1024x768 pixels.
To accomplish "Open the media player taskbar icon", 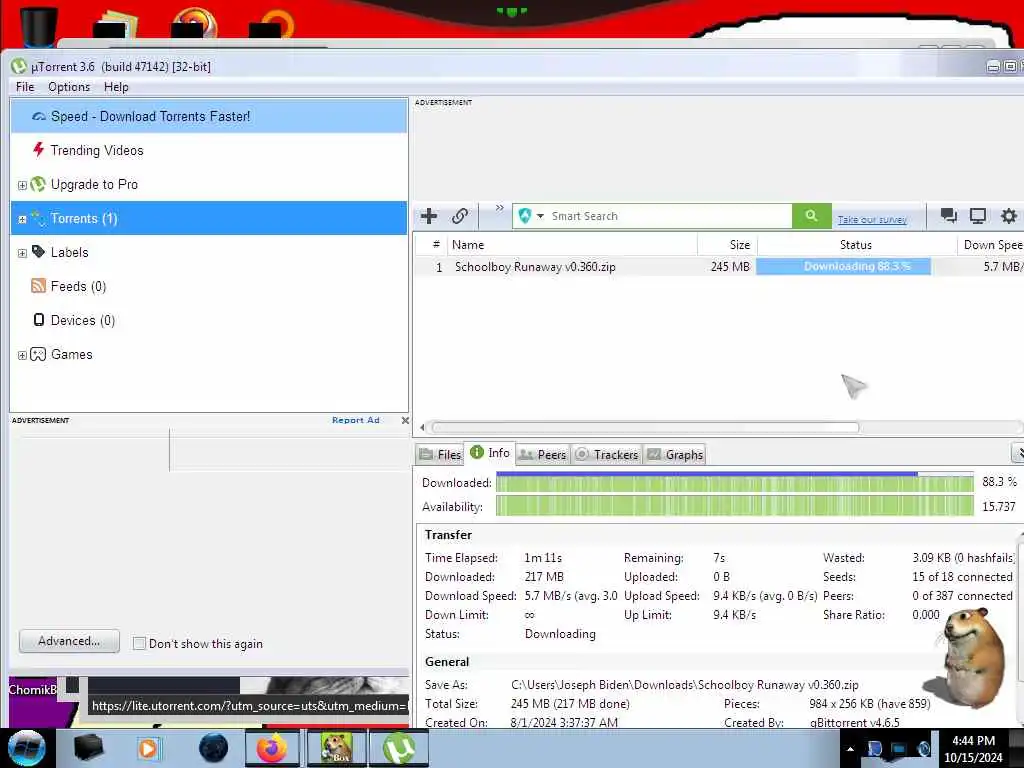I will pos(149,748).
